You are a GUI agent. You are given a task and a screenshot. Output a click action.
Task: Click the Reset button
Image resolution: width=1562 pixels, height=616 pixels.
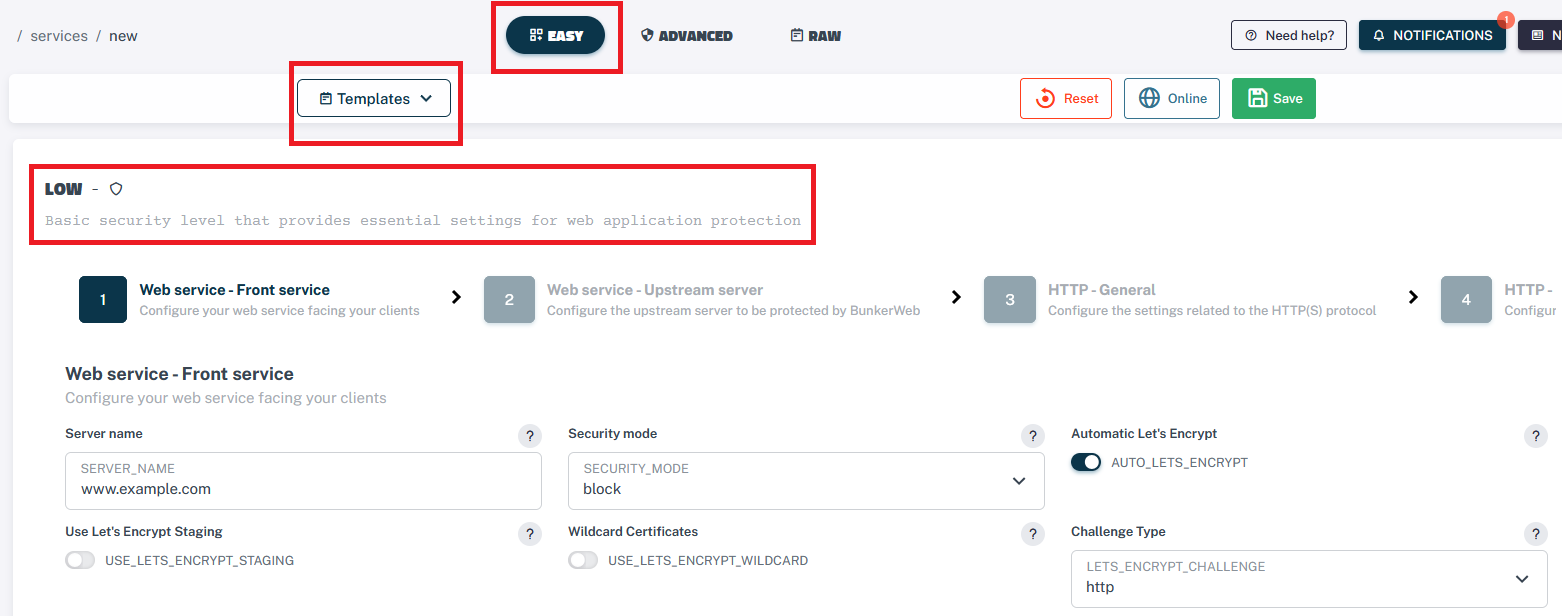pos(1066,99)
